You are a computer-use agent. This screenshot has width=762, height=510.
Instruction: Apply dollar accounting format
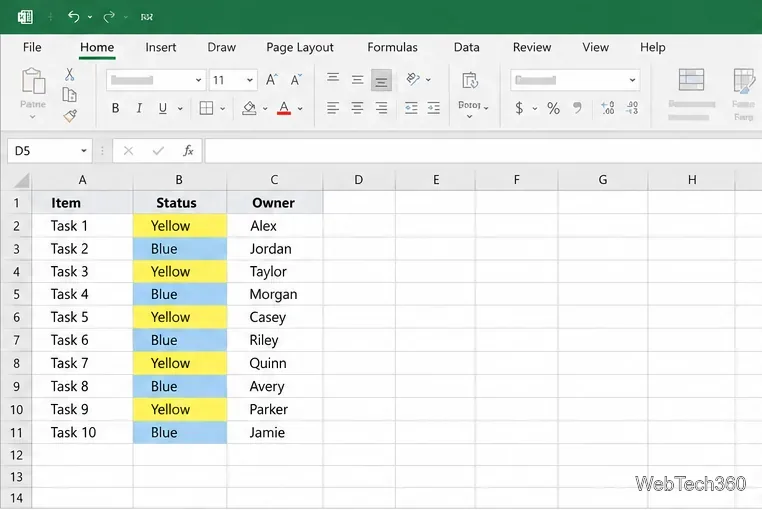[519, 108]
